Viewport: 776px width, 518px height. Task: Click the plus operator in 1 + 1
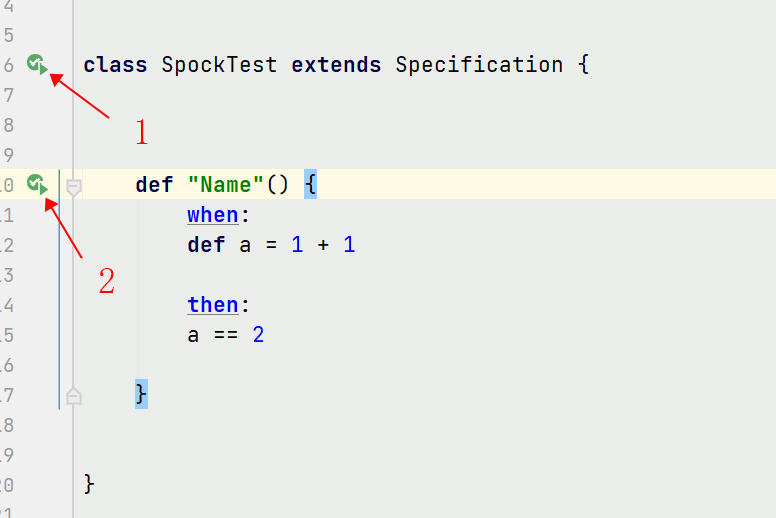(x=323, y=245)
